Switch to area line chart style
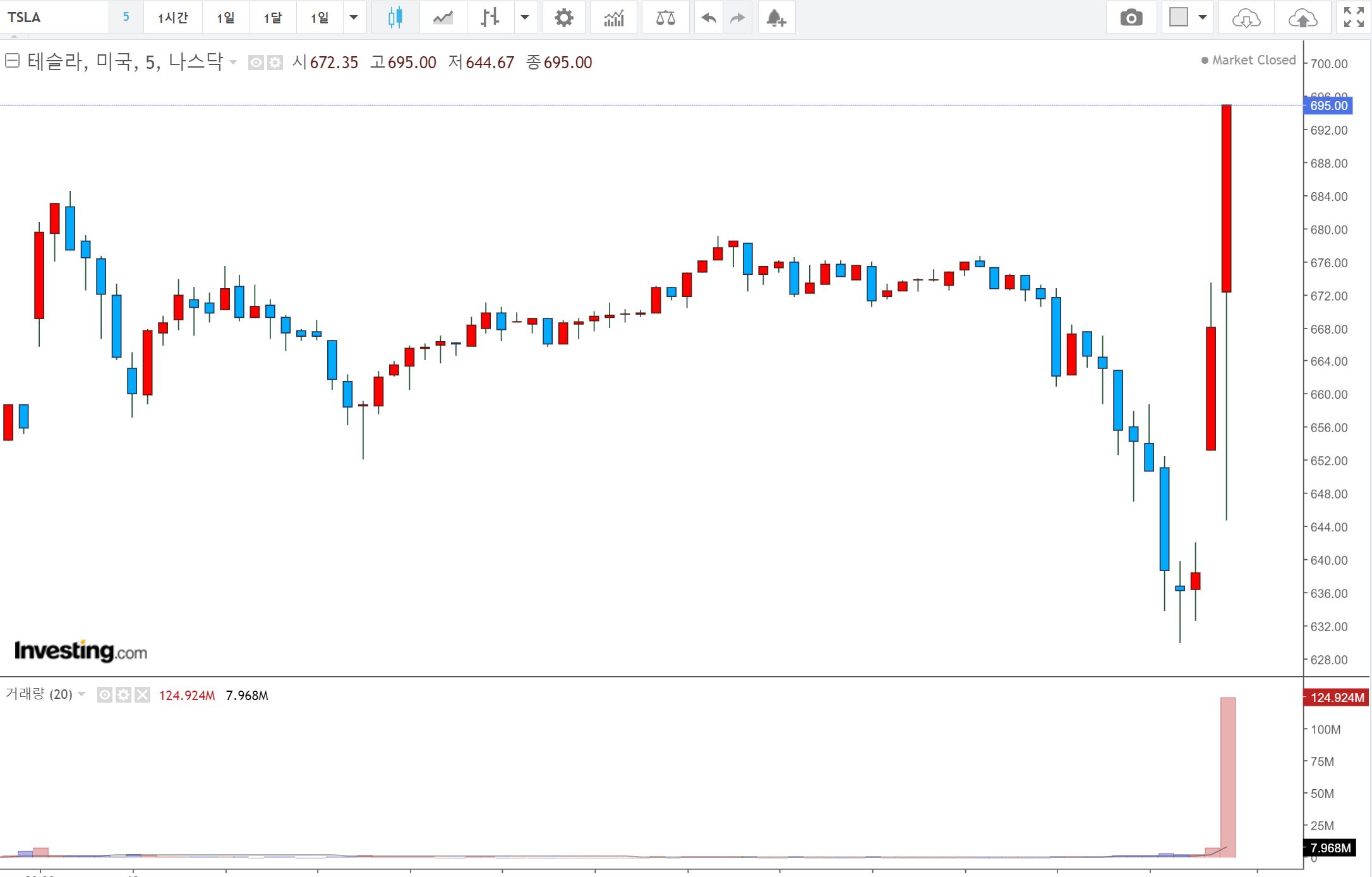This screenshot has width=1372, height=877. tap(443, 17)
